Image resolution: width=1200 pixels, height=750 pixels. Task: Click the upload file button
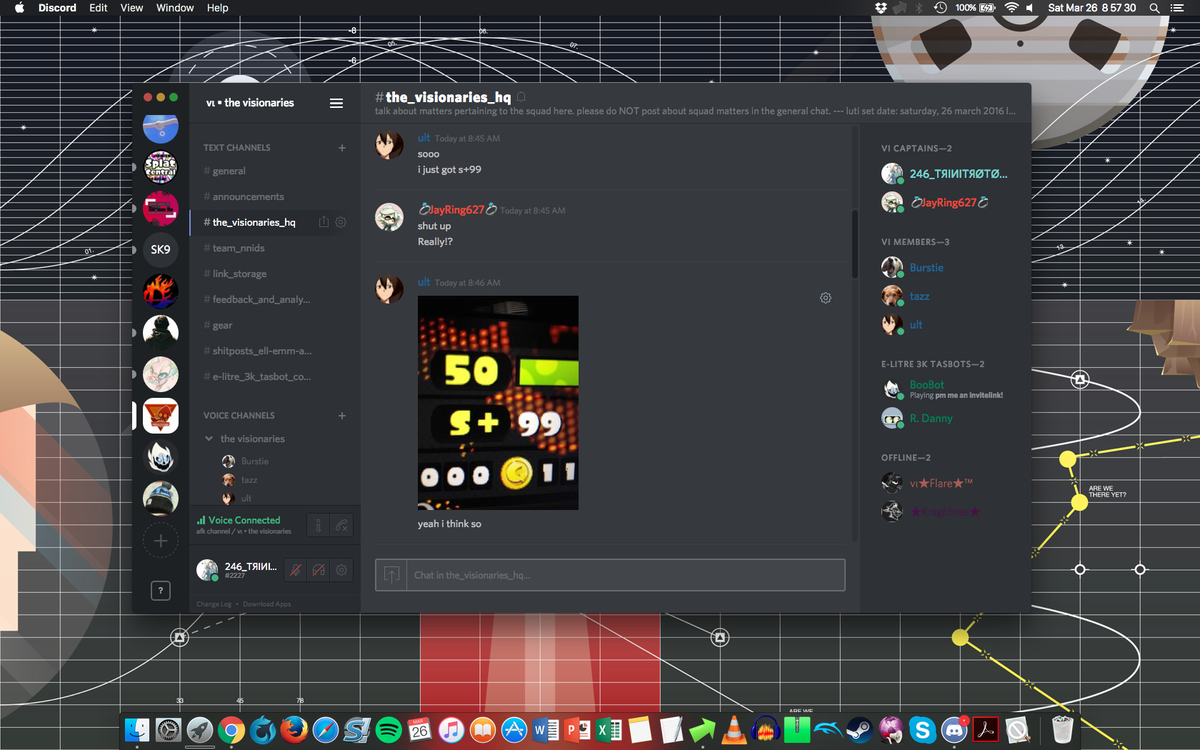391,575
